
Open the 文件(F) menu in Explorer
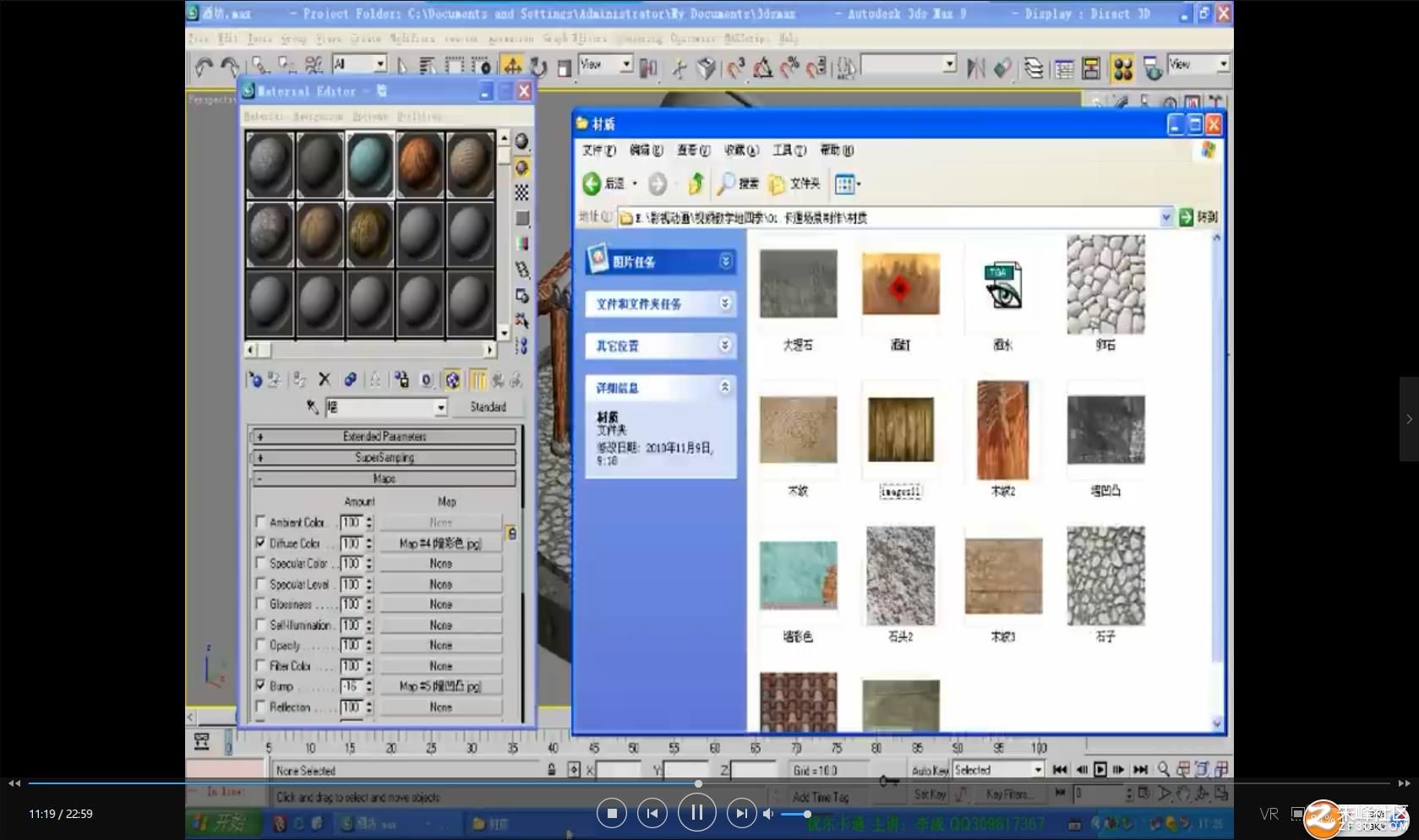(x=598, y=150)
